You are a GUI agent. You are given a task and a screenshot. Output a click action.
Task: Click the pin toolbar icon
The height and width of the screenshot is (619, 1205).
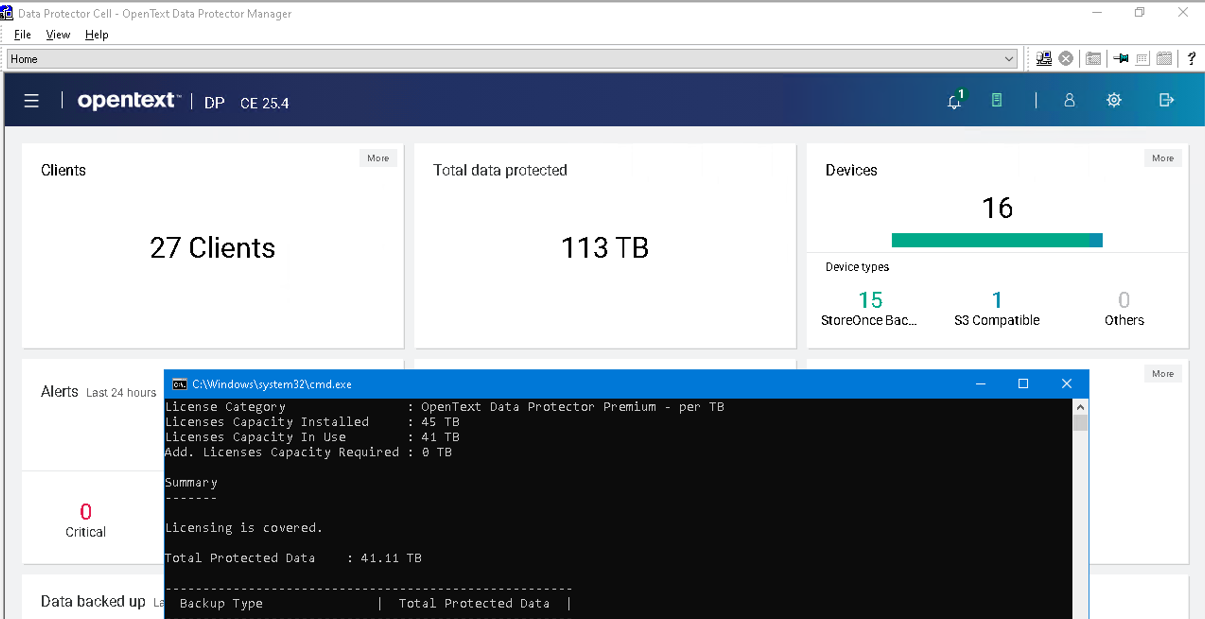click(x=1121, y=59)
